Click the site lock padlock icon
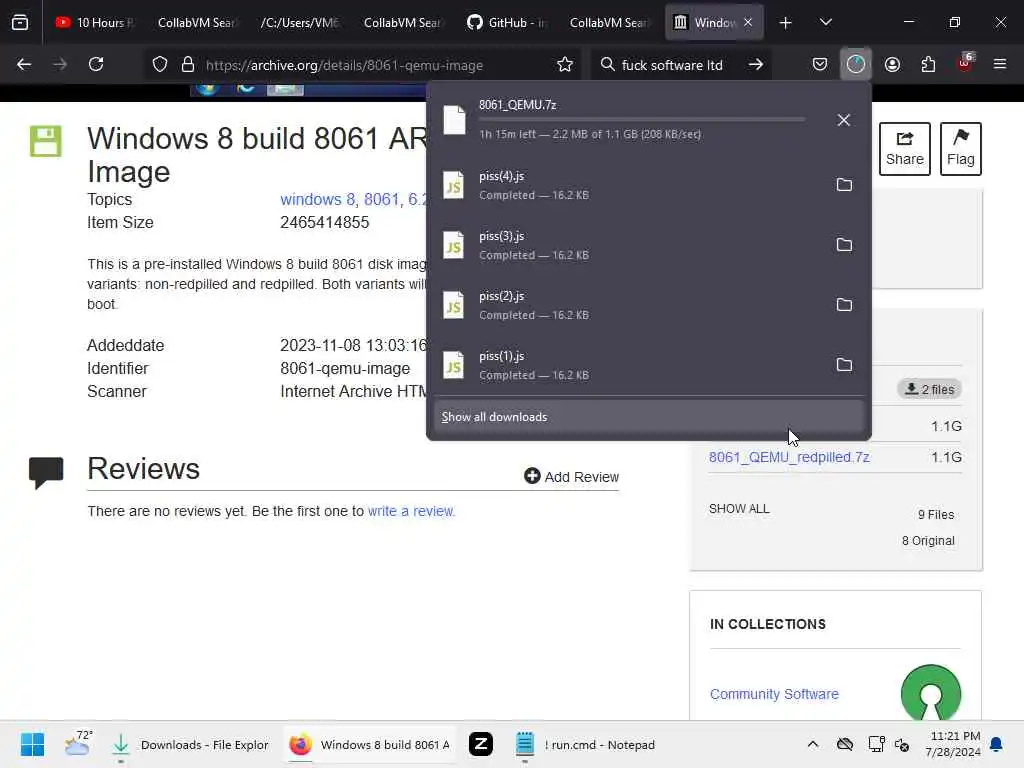The width and height of the screenshot is (1024, 768). coord(188,65)
